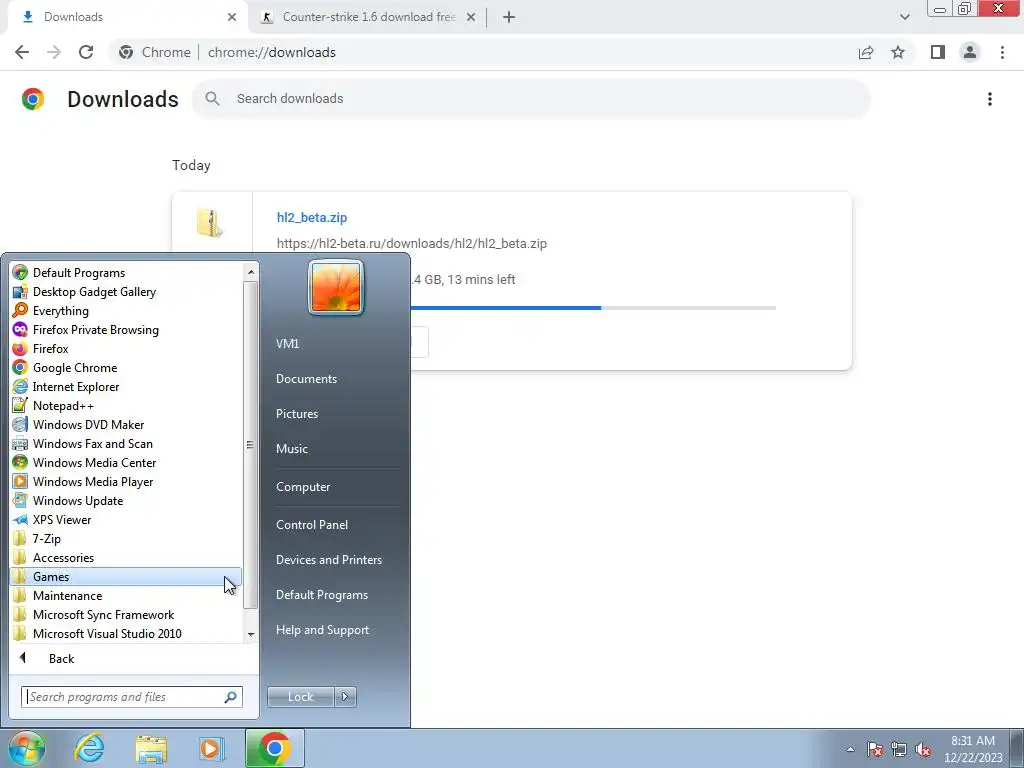
Task: Open Computer from the Start menu
Action: coord(303,487)
